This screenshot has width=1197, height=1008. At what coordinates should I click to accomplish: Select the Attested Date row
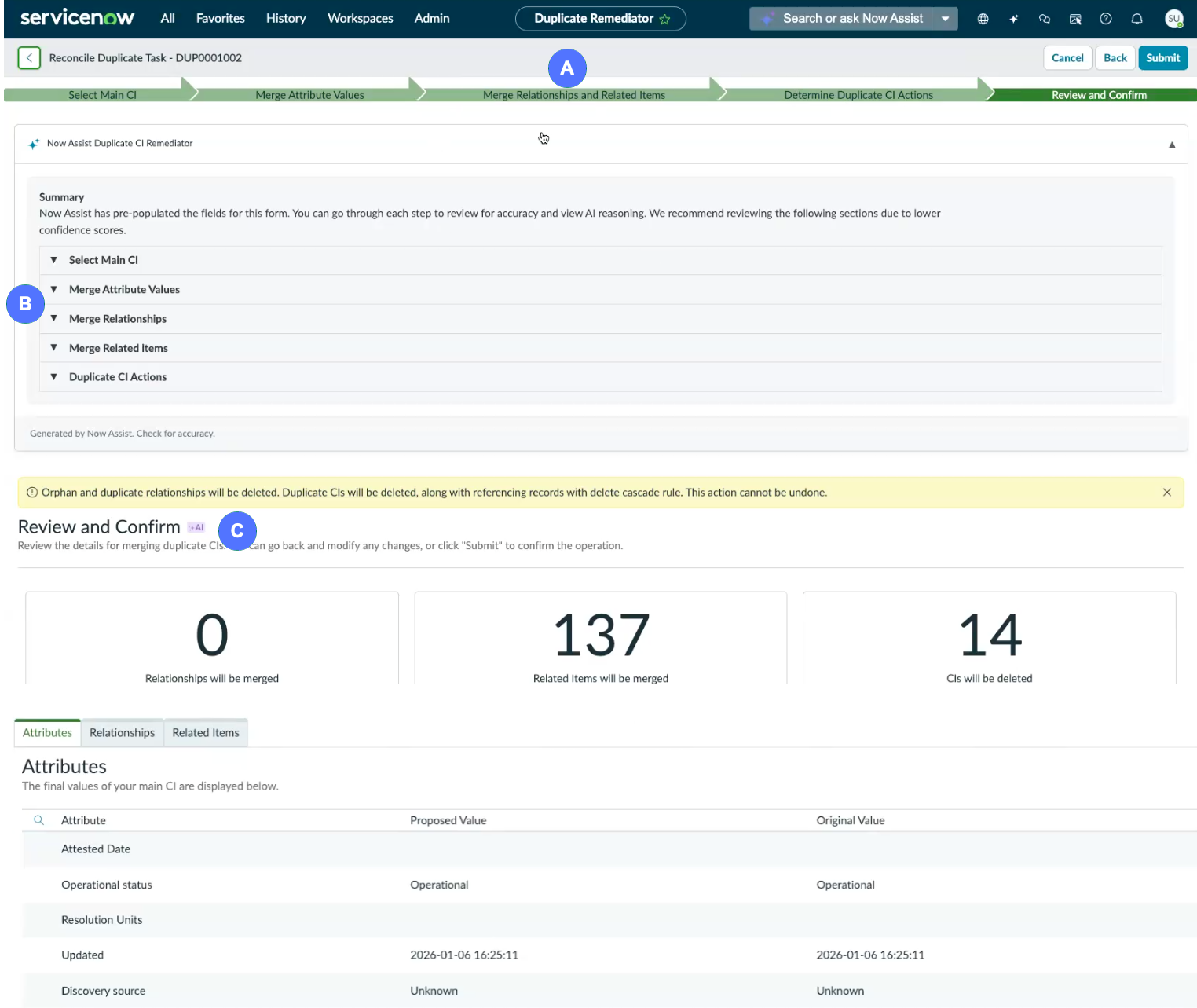[609, 849]
